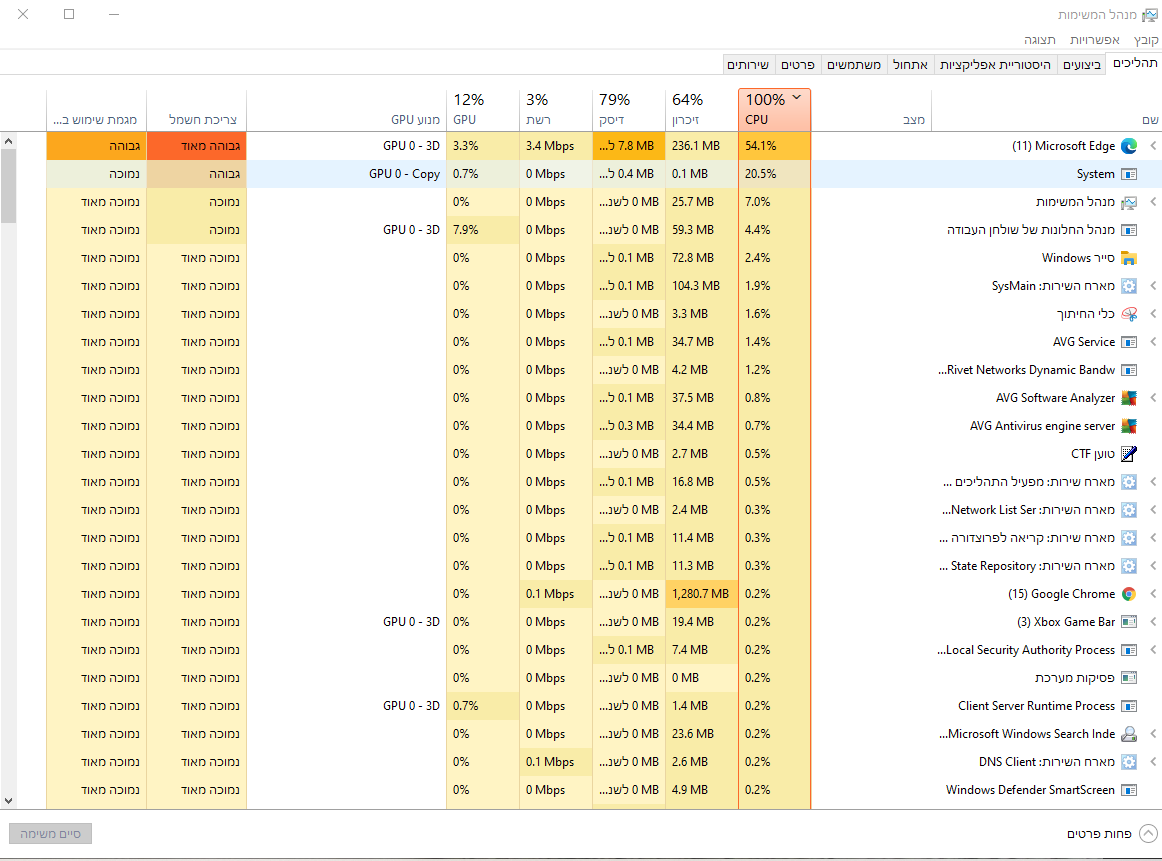Screen dimensions: 1162x861
Task: Expand the Xbox Game Bar group
Action: click(1153, 622)
